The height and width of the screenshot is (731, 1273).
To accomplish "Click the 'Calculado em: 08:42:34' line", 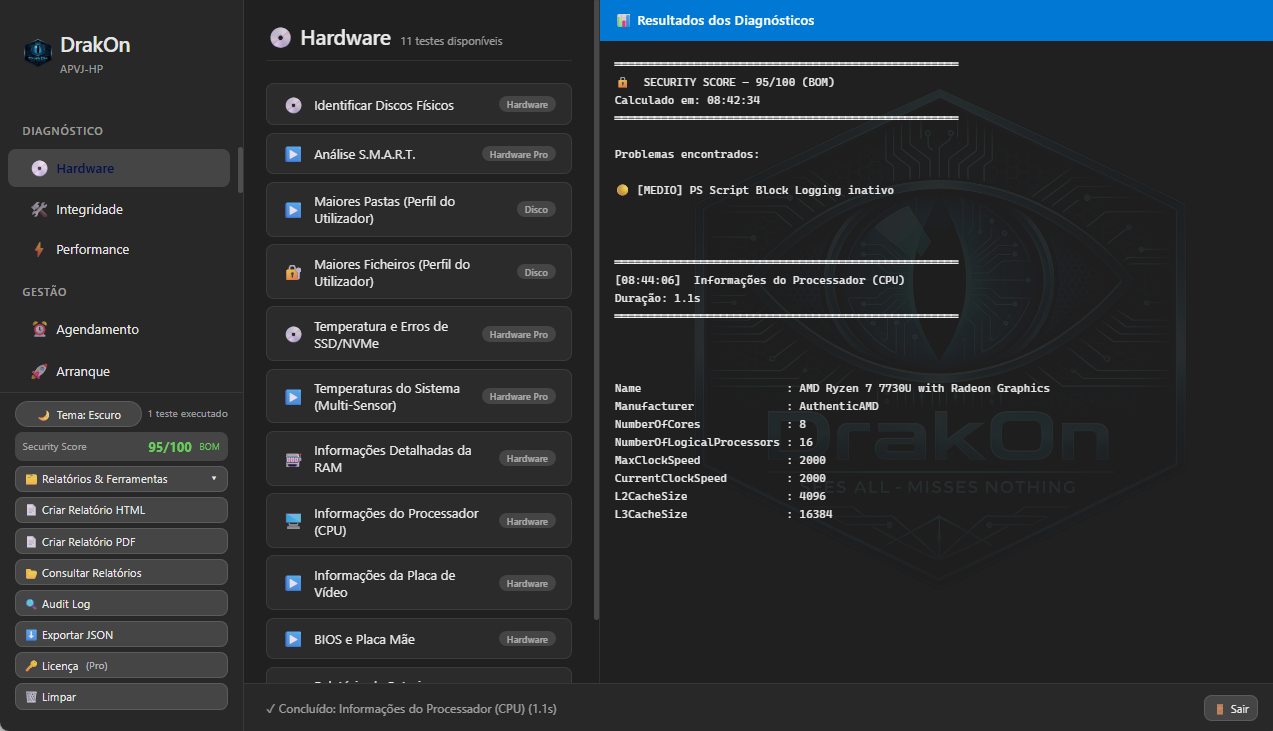I will pos(687,100).
